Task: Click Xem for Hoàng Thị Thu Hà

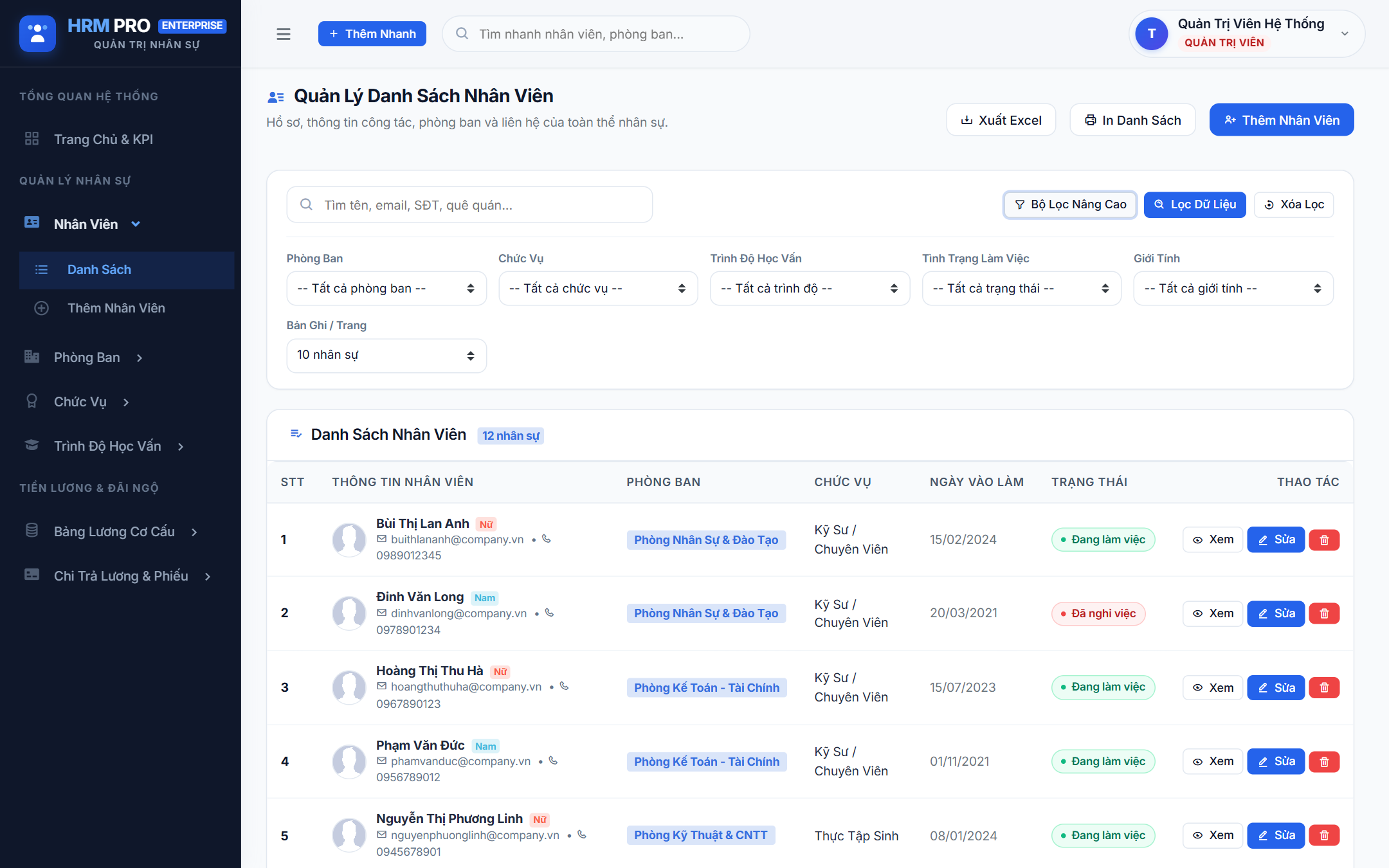Action: pyautogui.click(x=1213, y=687)
